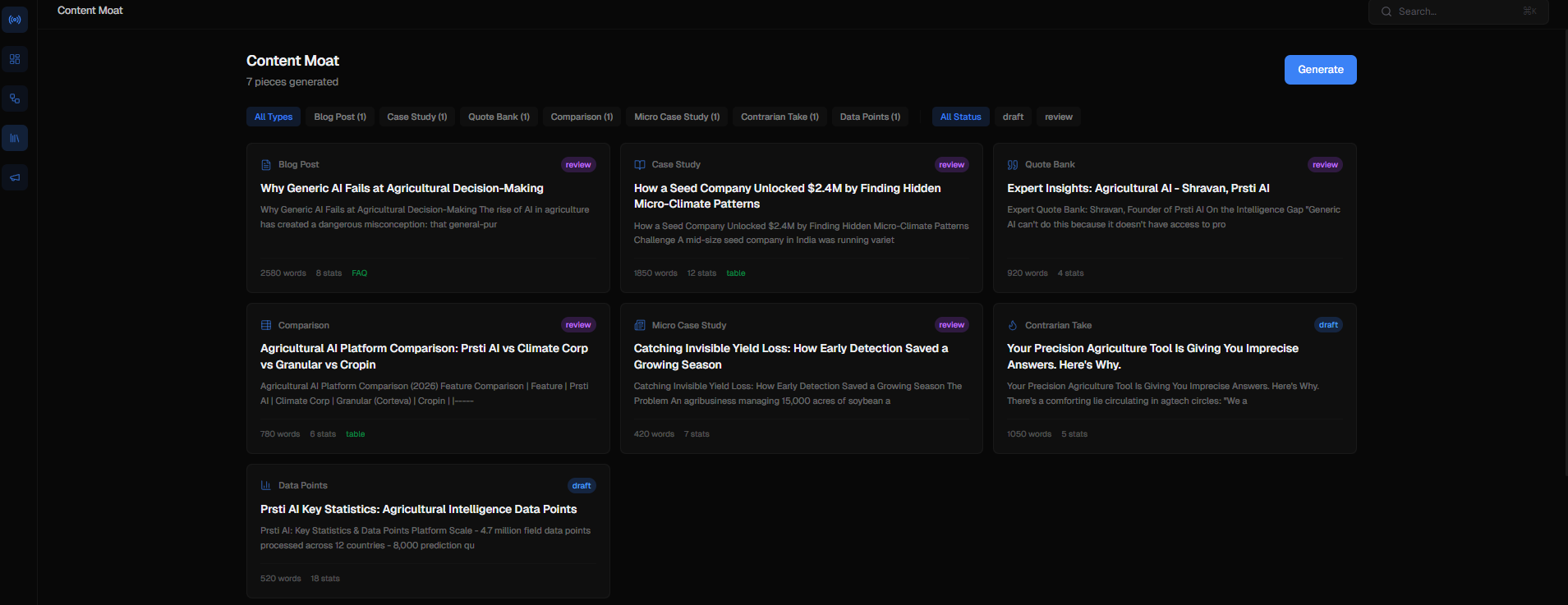Focus the Search input field
Viewport: 1568px width, 605px height.
click(x=1459, y=11)
